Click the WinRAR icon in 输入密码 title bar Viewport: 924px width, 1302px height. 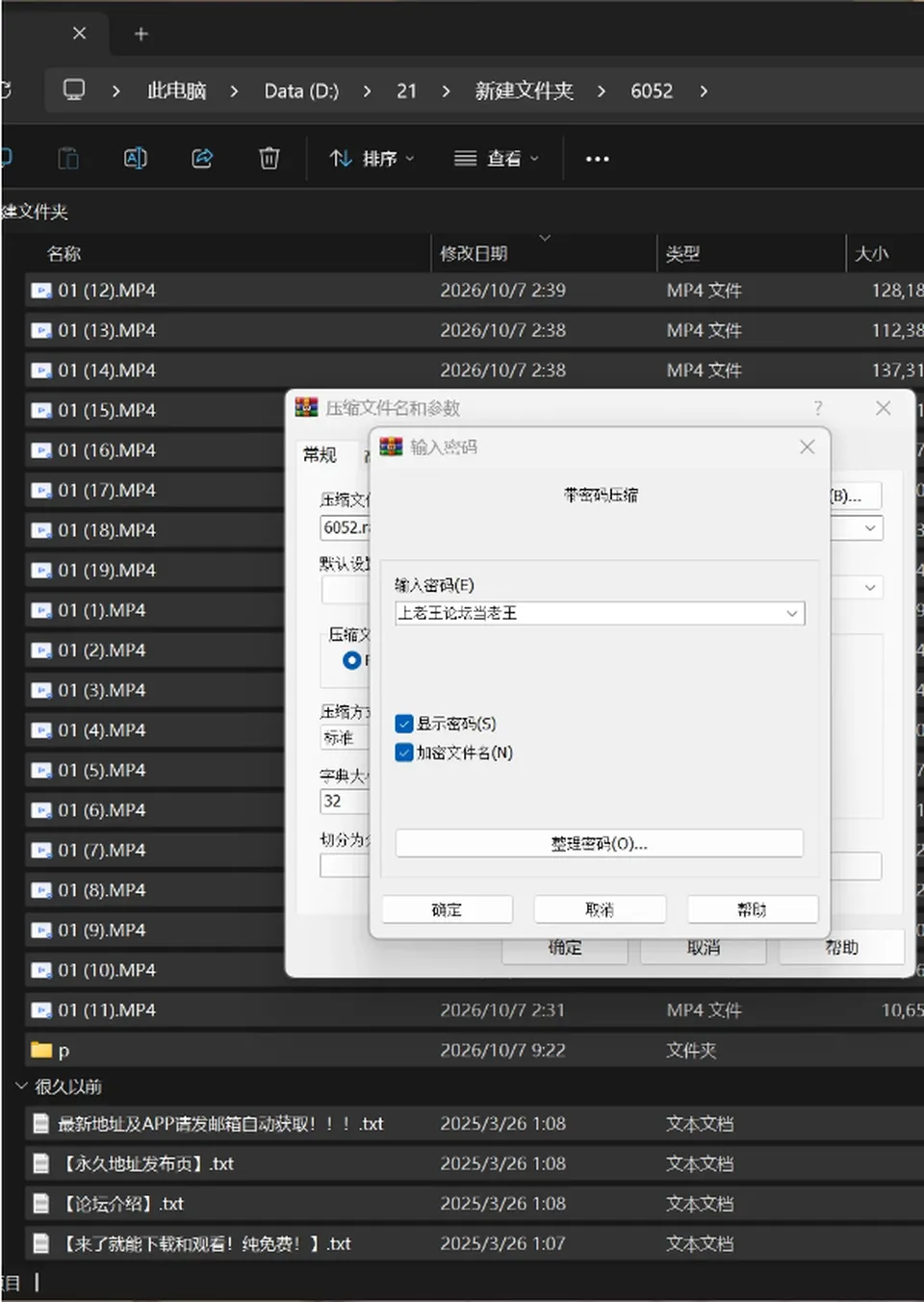(x=392, y=447)
